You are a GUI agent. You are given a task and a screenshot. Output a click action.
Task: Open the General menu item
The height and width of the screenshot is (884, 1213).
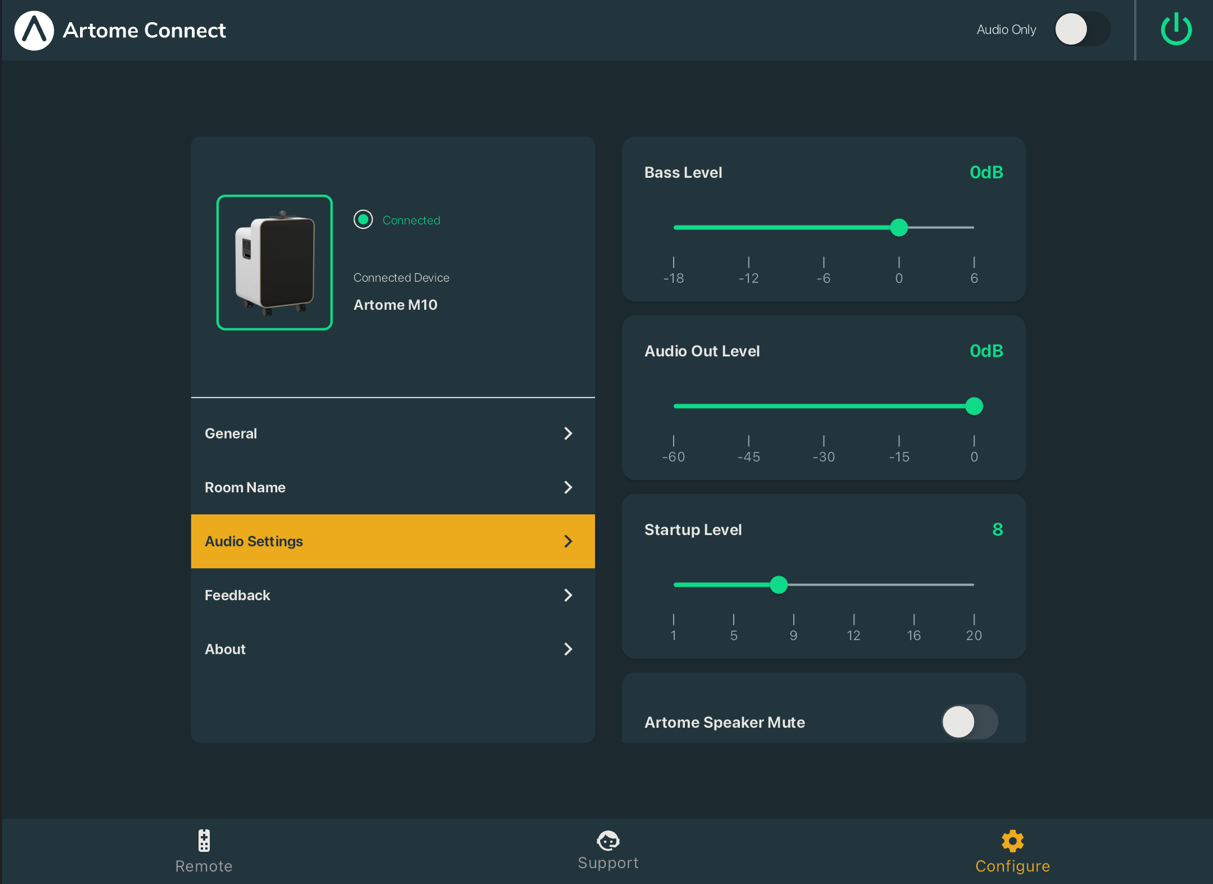point(393,433)
